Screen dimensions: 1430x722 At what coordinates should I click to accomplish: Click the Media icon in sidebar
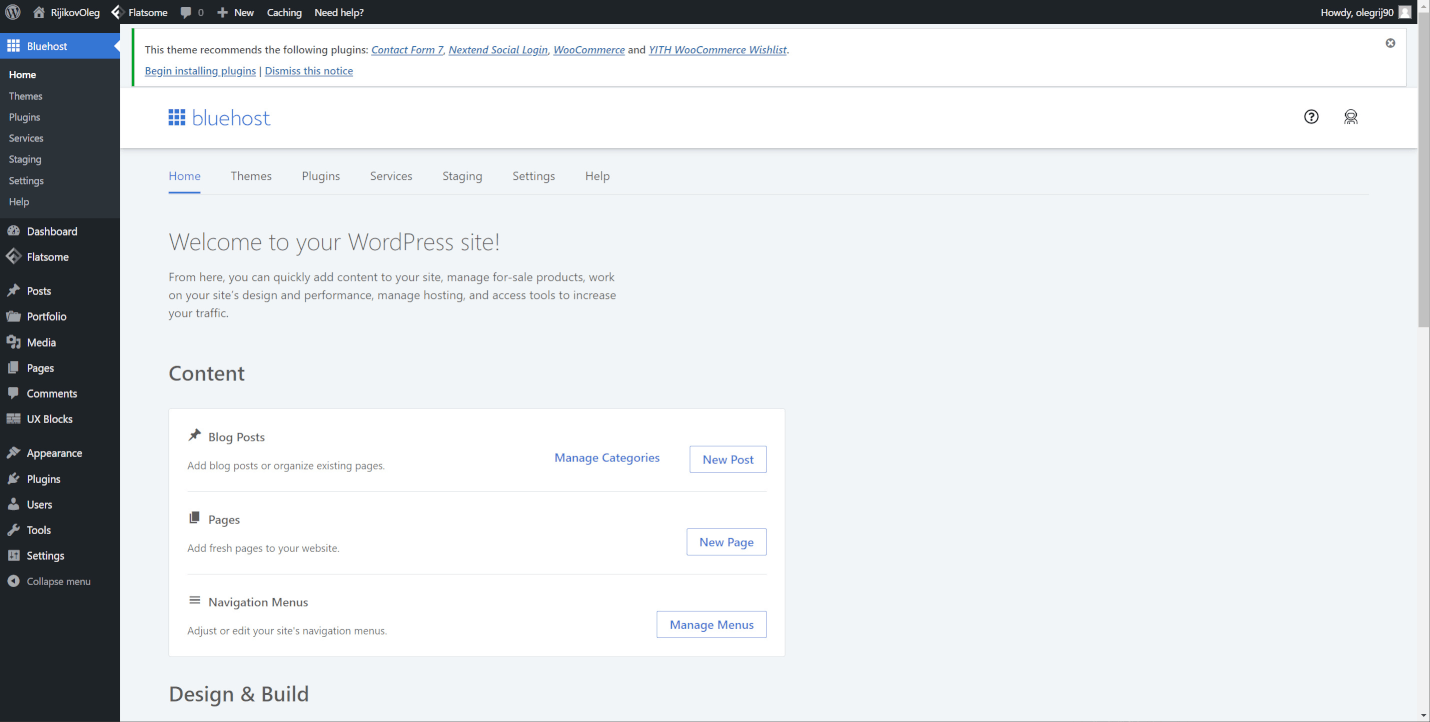click(x=13, y=342)
